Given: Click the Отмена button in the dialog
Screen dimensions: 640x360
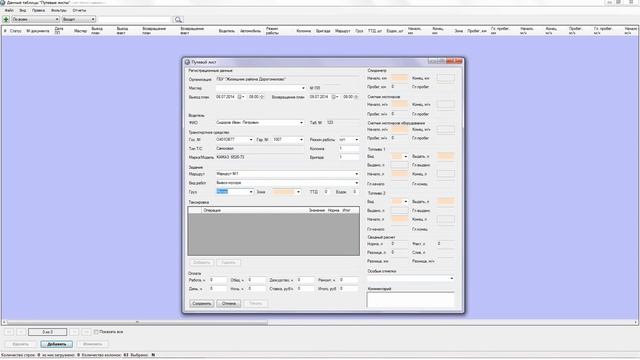Looking at the screenshot, I should 229,303.
